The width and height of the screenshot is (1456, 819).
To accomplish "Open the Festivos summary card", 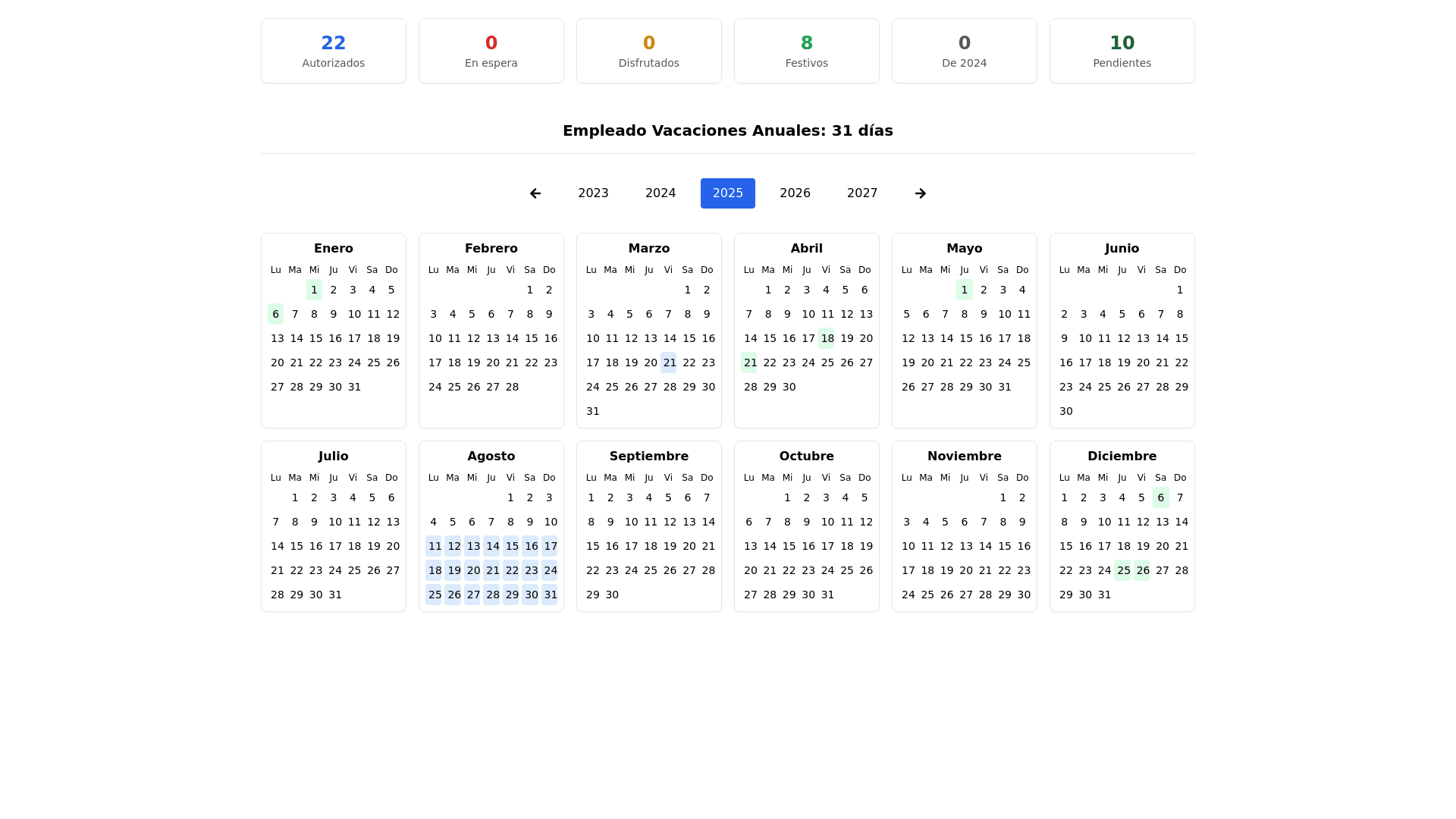I will point(806,51).
